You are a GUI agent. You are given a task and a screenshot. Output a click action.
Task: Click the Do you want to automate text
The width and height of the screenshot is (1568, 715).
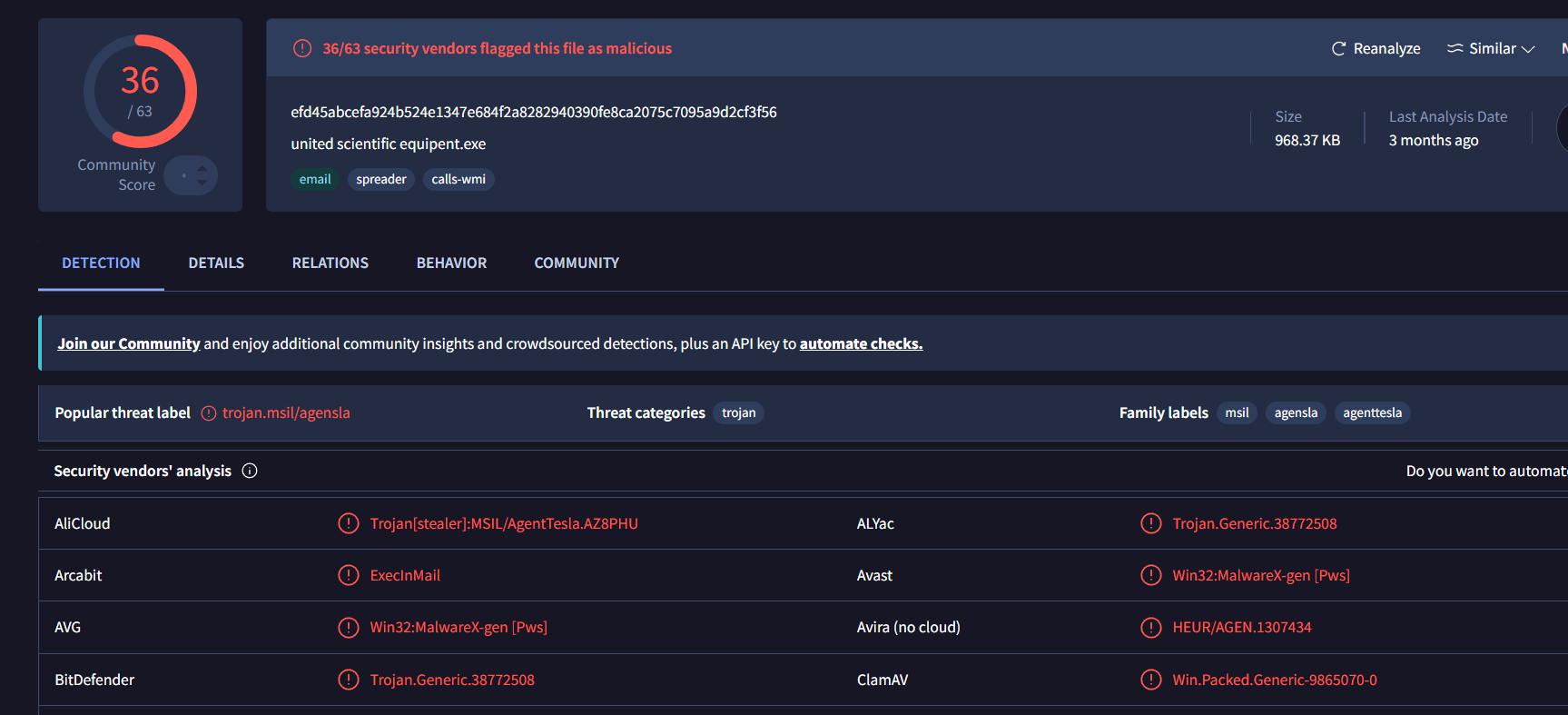1487,471
